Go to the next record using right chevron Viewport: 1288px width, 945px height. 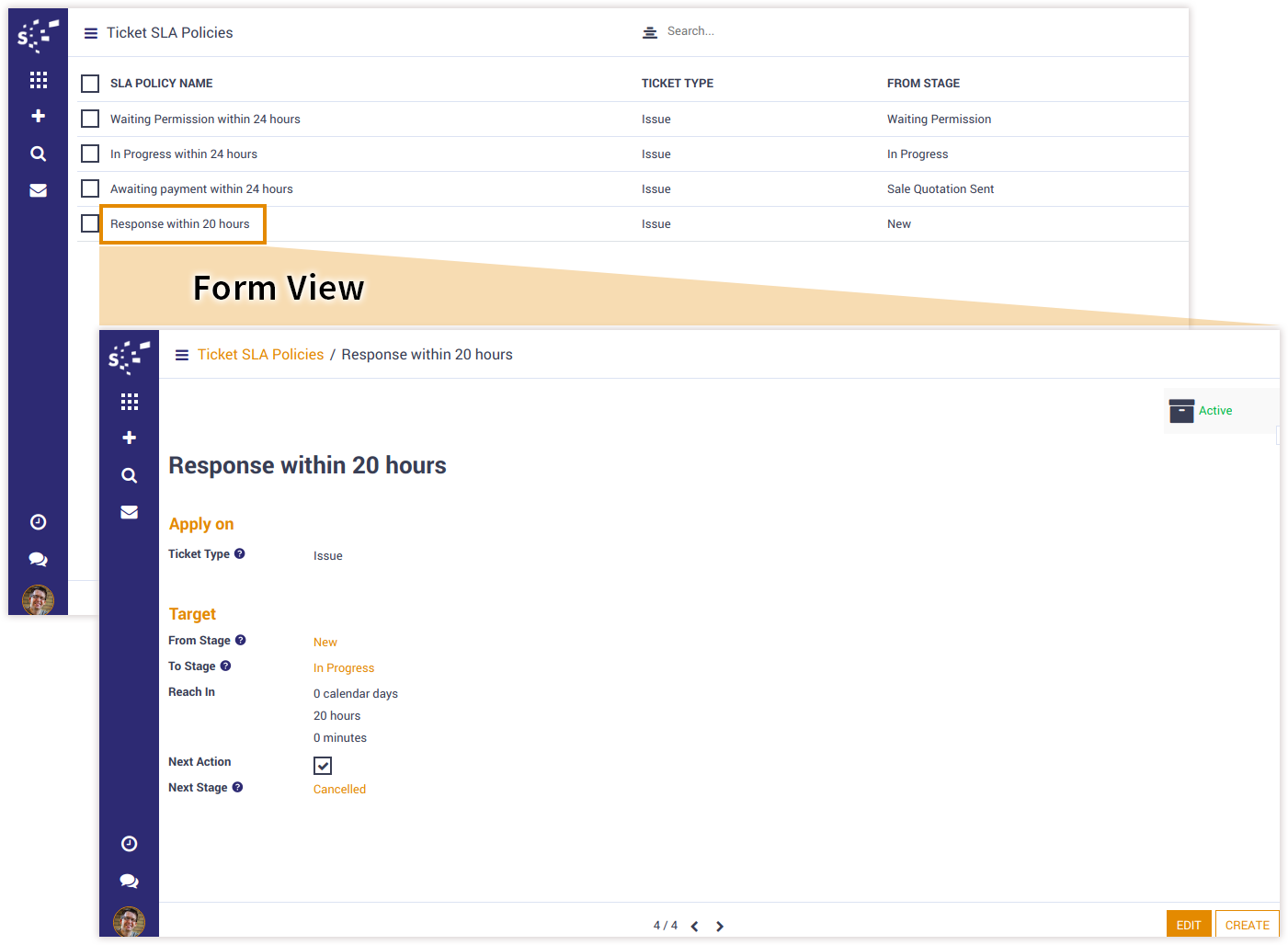(x=720, y=927)
